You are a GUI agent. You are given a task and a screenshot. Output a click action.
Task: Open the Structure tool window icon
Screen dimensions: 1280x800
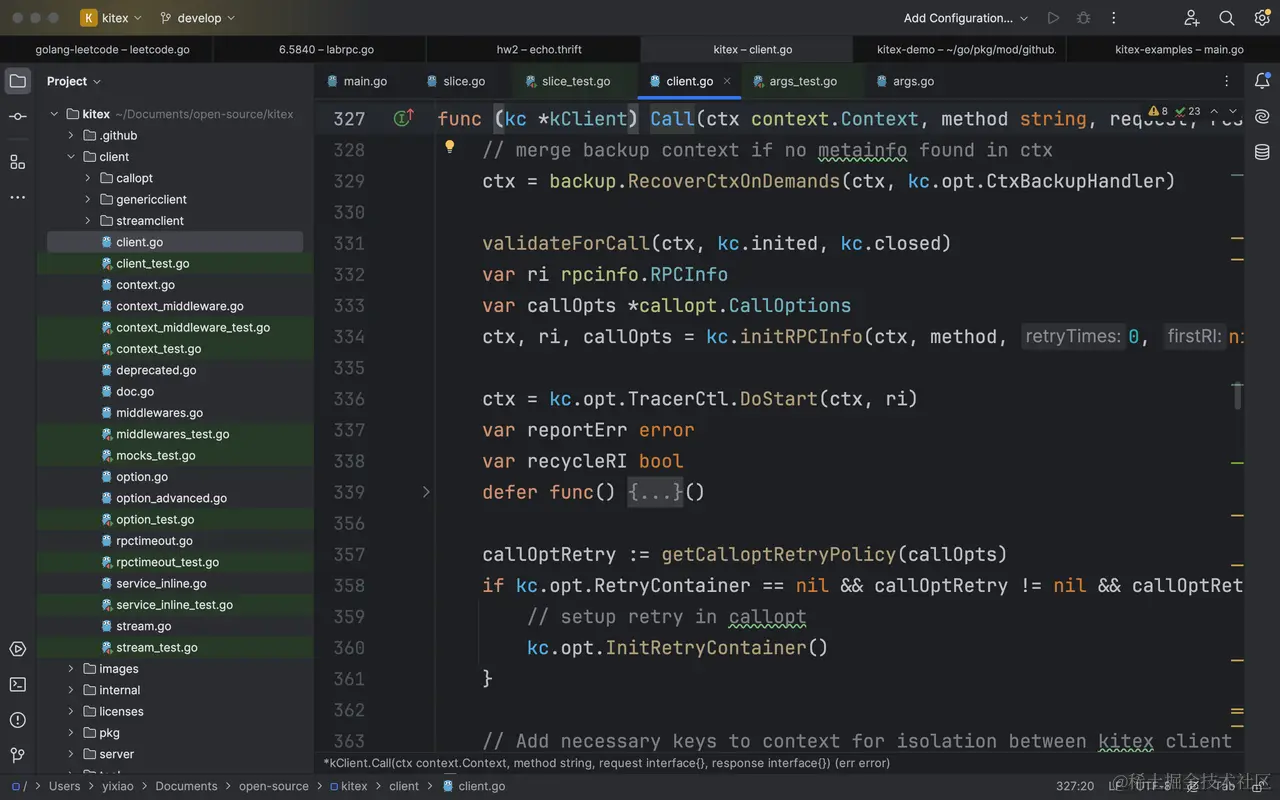click(x=18, y=161)
